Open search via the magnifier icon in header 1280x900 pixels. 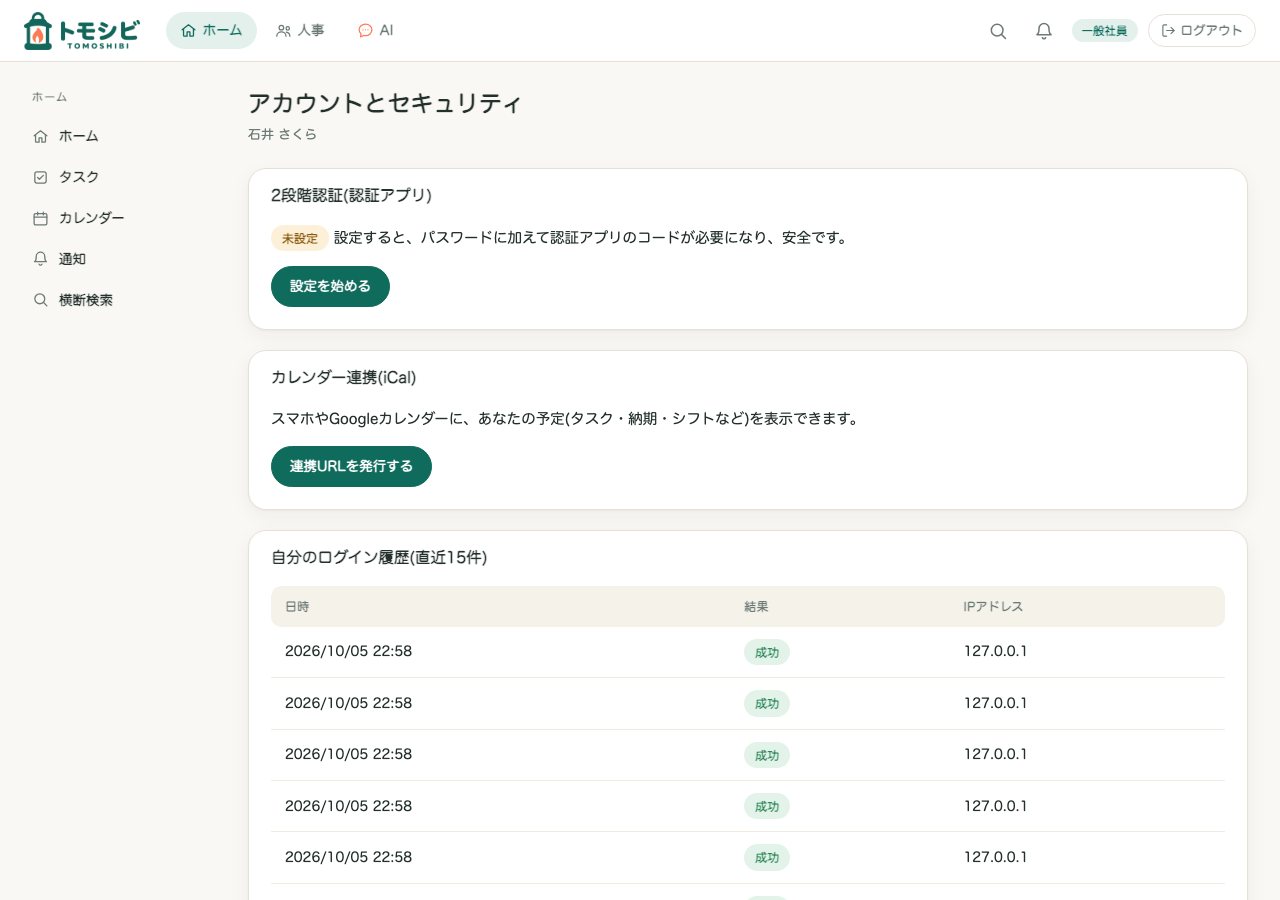(998, 31)
